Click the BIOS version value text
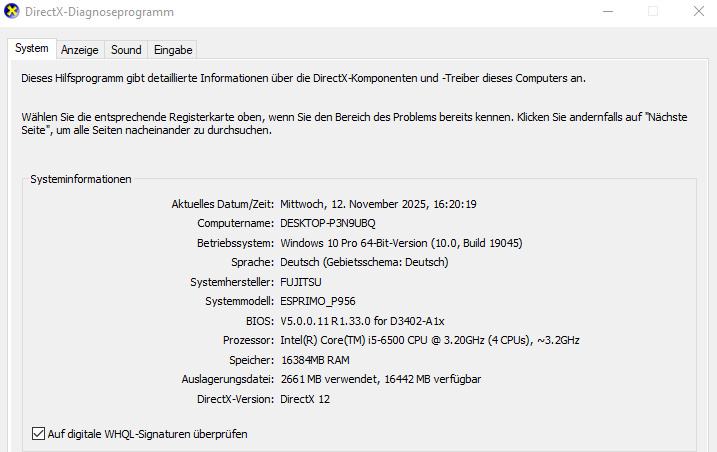Viewport: 717px width, 452px height. pyautogui.click(x=362, y=321)
